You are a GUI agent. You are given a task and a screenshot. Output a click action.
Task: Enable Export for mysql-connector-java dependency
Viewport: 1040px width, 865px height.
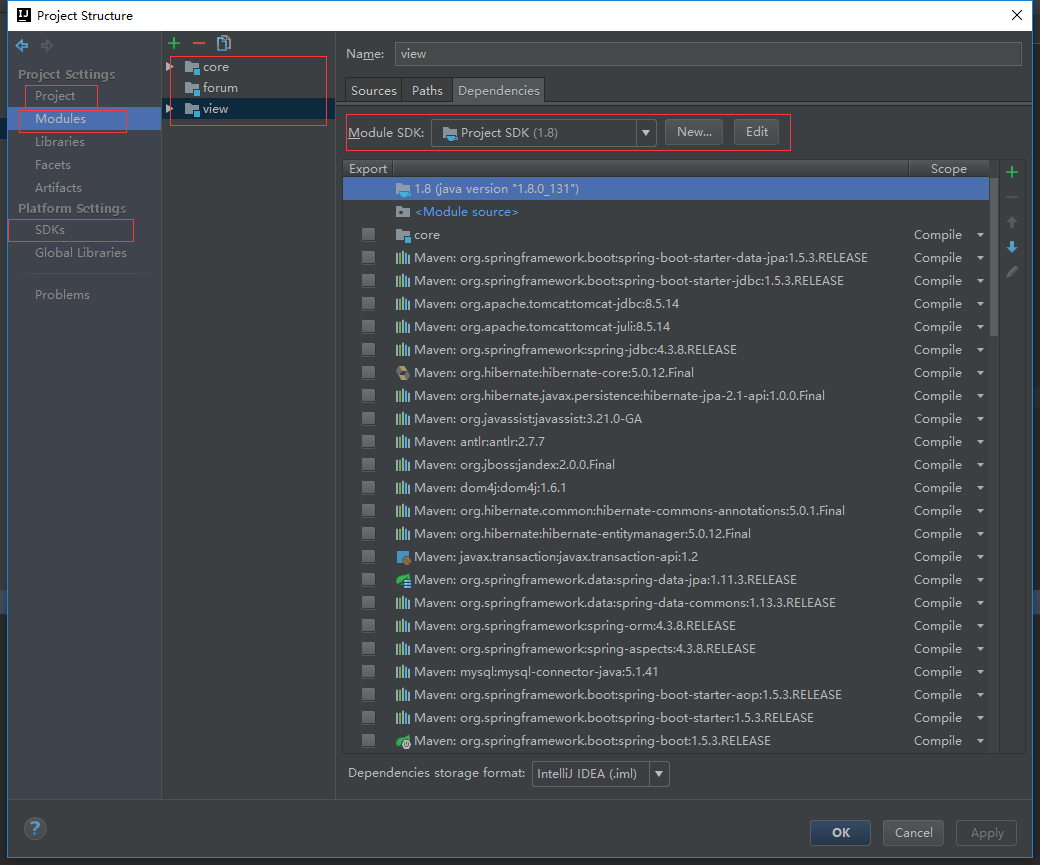[368, 671]
